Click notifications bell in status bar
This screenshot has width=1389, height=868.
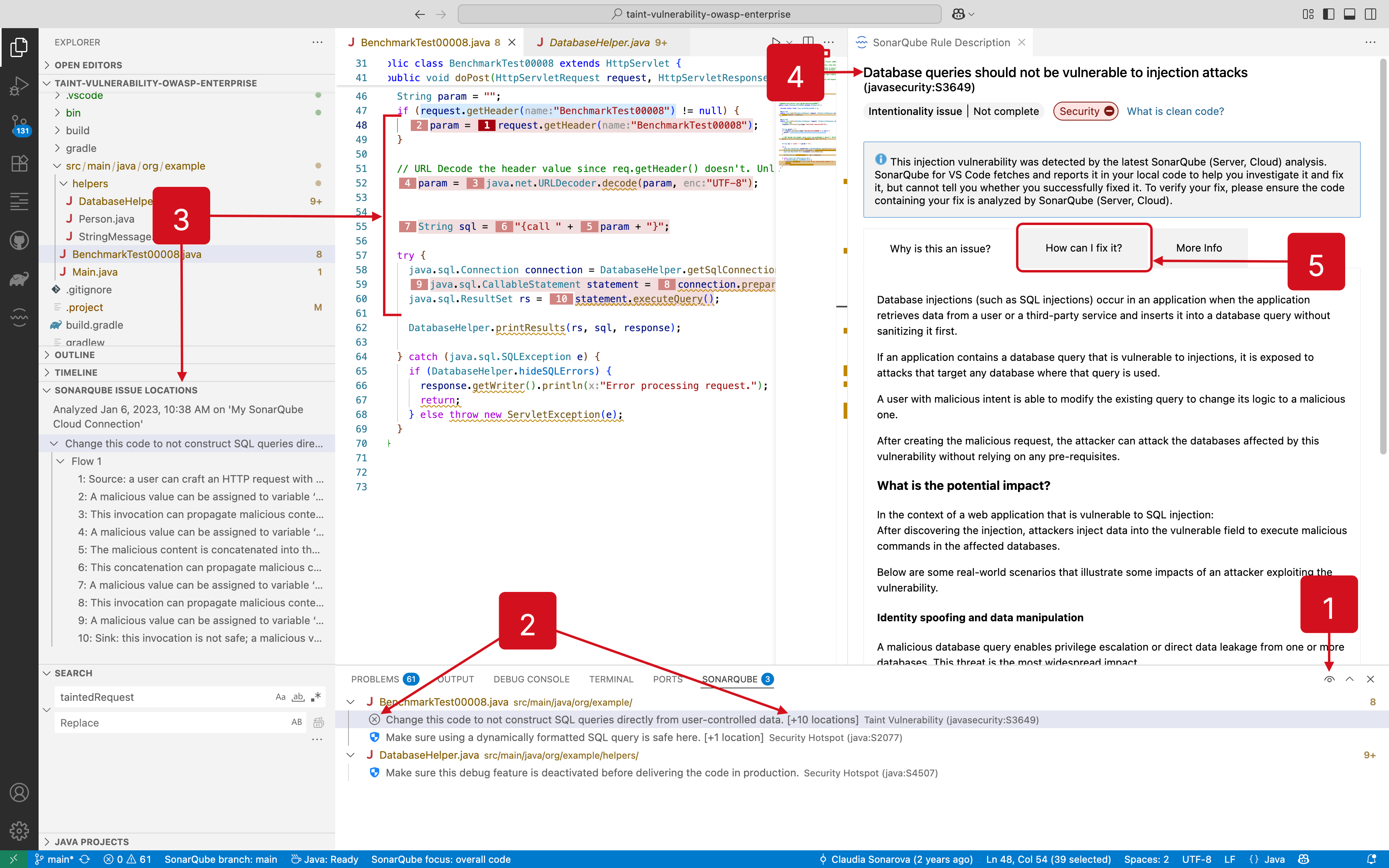[1371, 860]
